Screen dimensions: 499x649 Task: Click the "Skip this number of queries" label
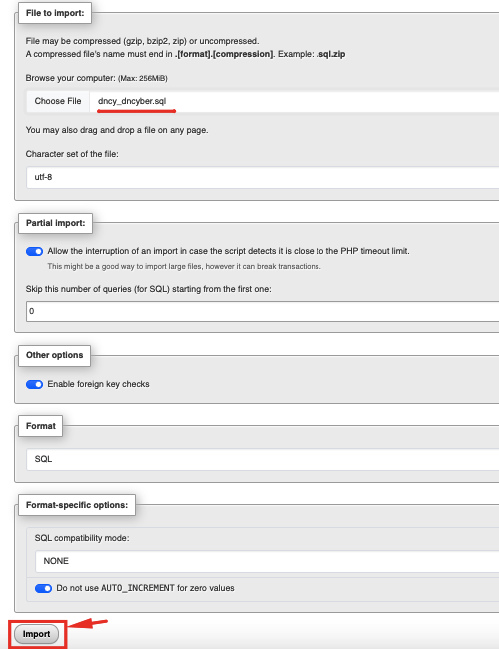pos(149,289)
